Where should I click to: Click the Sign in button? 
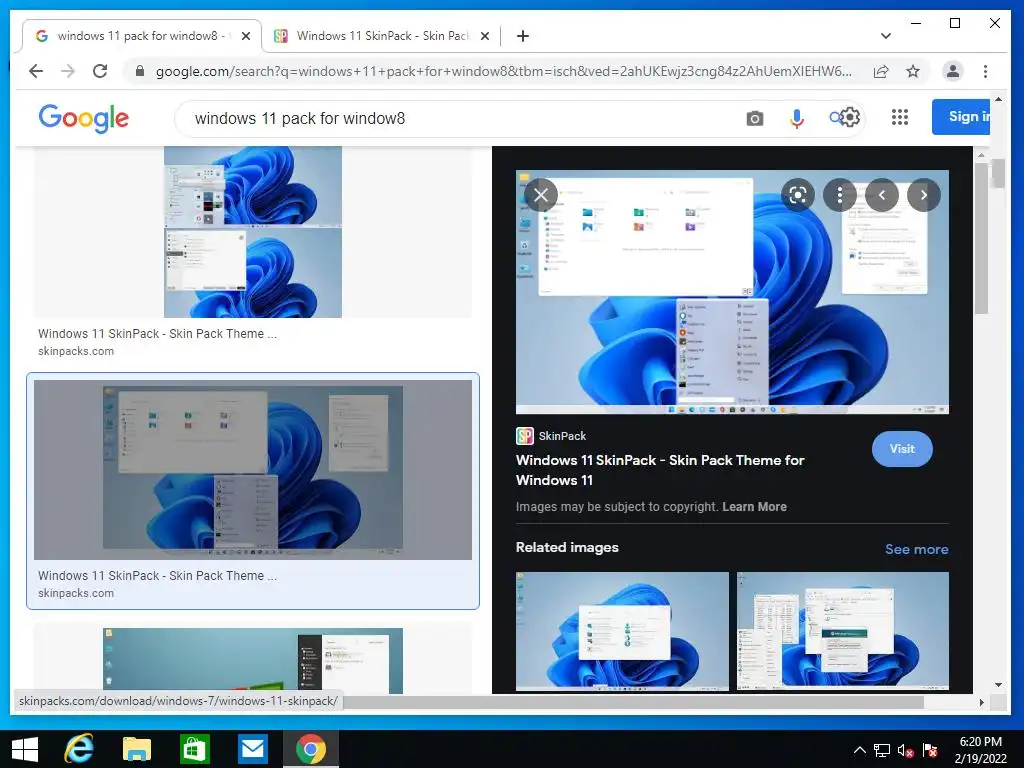pyautogui.click(x=961, y=117)
